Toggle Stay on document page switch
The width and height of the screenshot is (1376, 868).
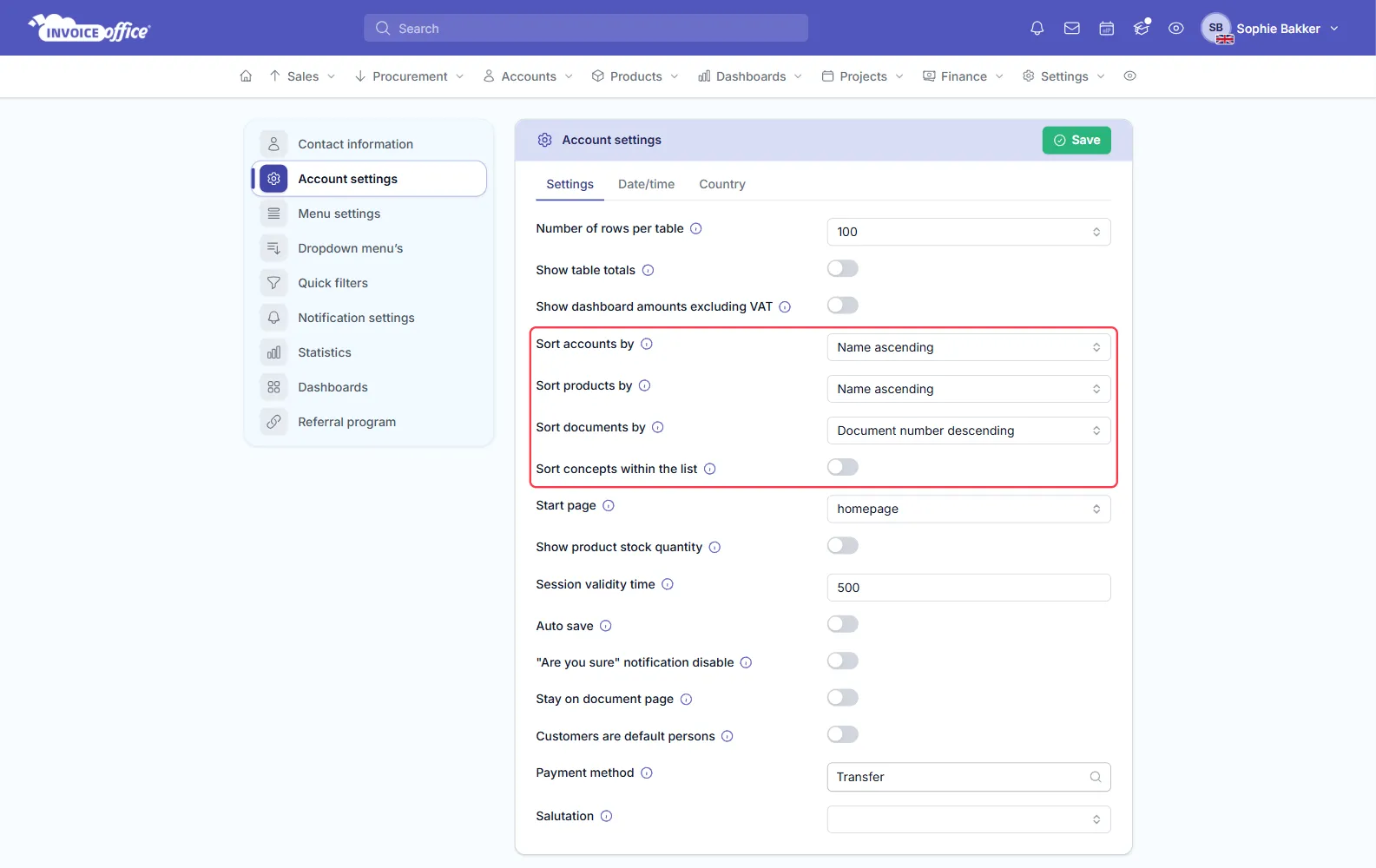point(843,698)
